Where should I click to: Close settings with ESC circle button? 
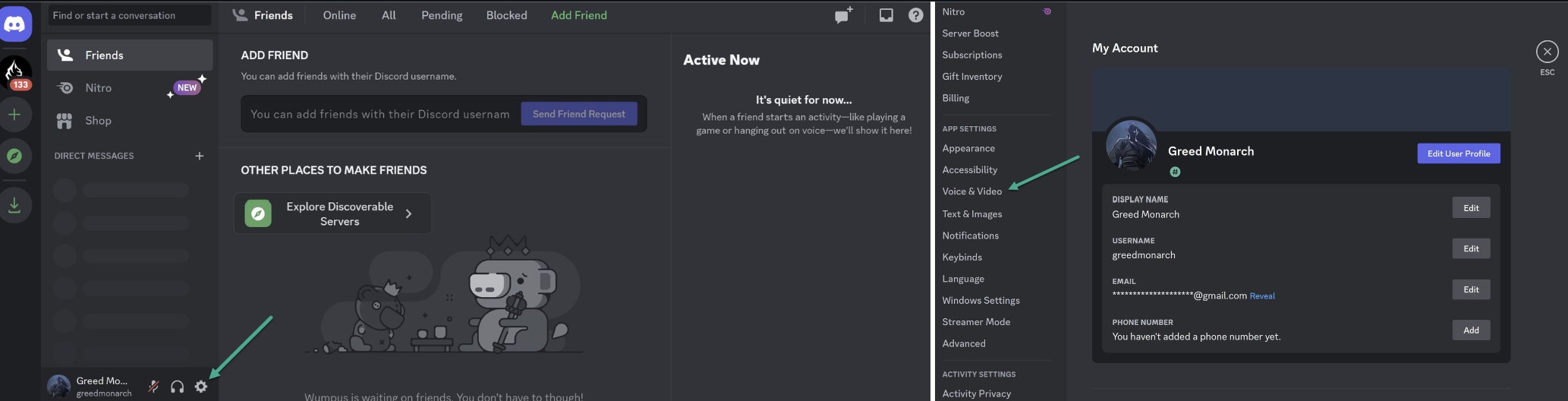coord(1547,52)
